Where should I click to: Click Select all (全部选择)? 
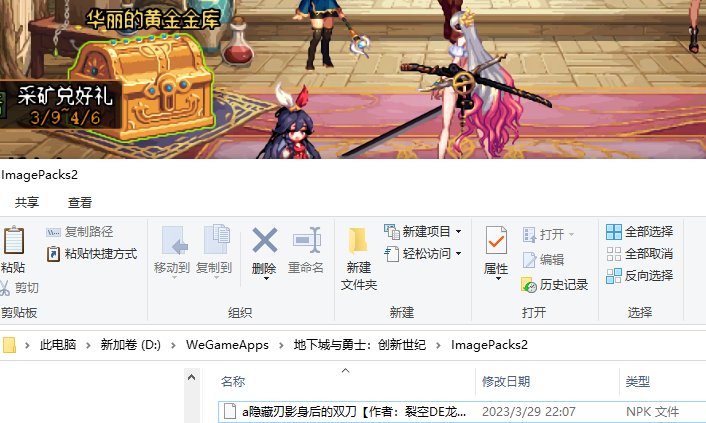[639, 232]
